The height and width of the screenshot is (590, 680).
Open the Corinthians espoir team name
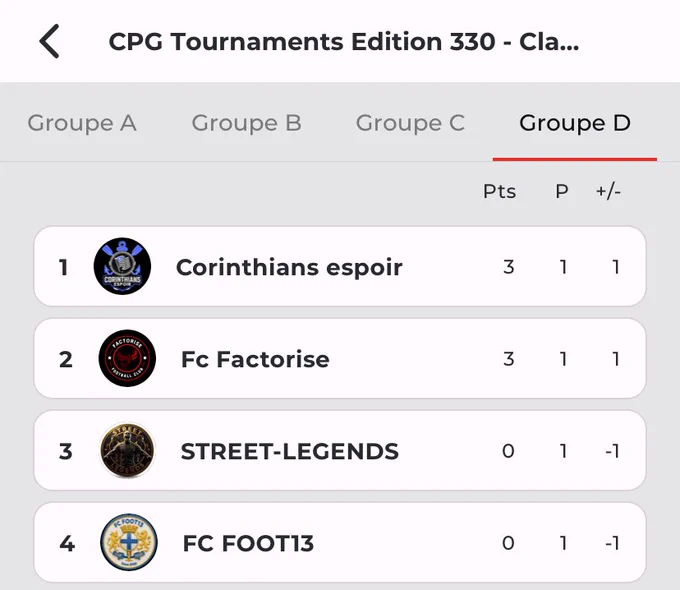click(x=289, y=267)
